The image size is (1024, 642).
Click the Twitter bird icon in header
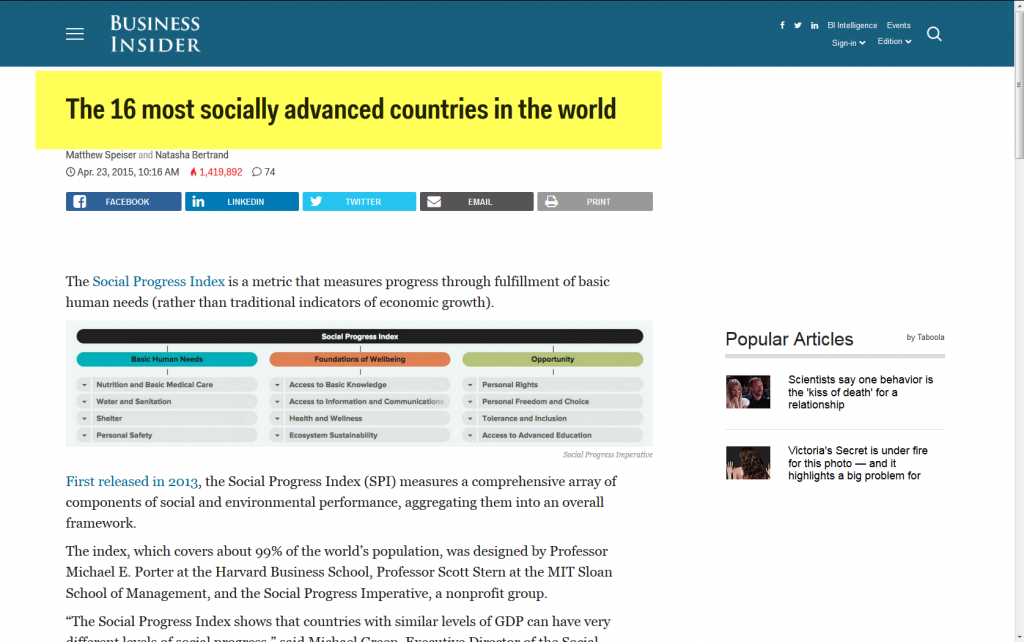798,26
